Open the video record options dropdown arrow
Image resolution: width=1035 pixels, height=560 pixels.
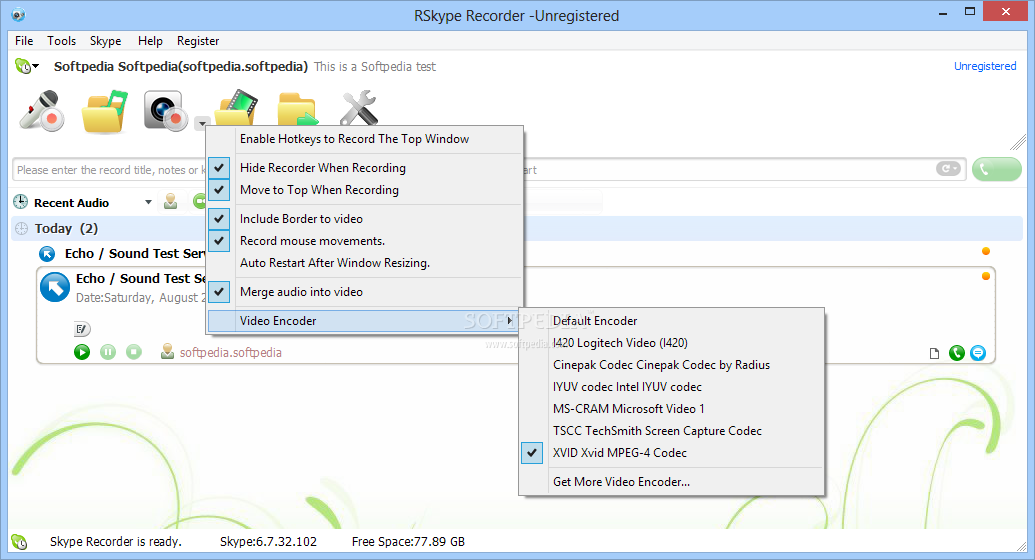202,122
